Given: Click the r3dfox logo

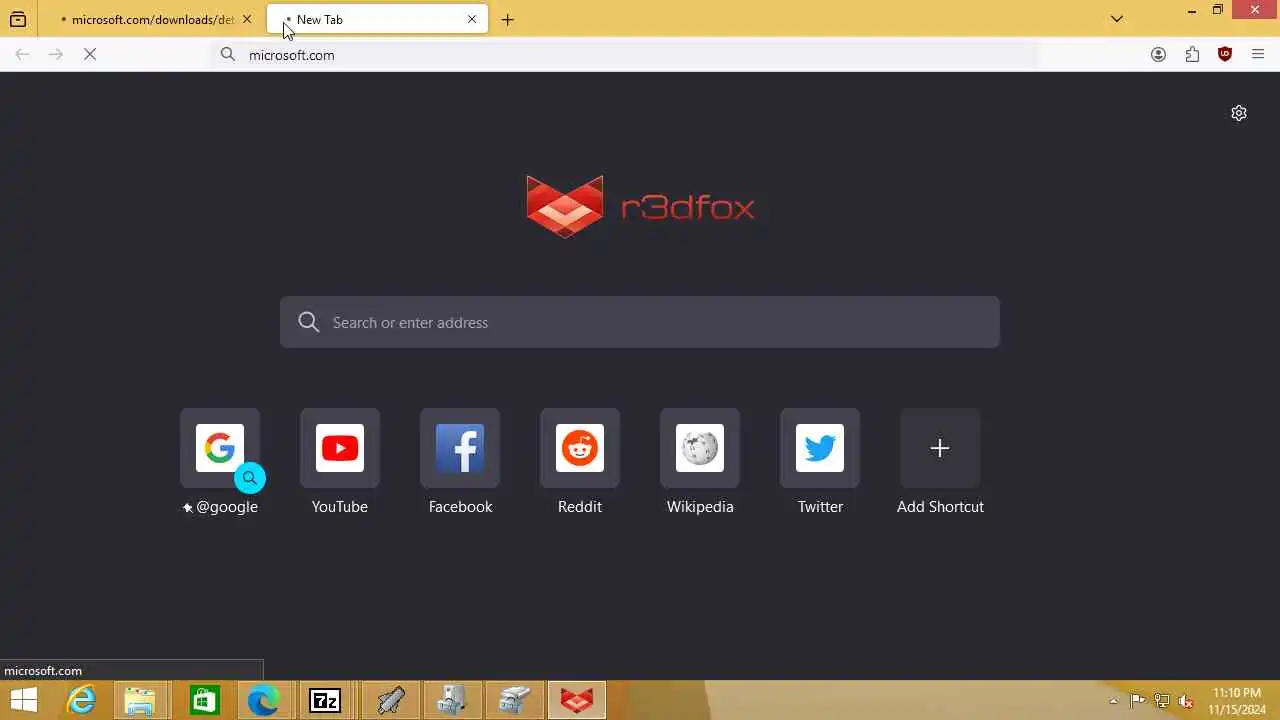Looking at the screenshot, I should [x=640, y=207].
